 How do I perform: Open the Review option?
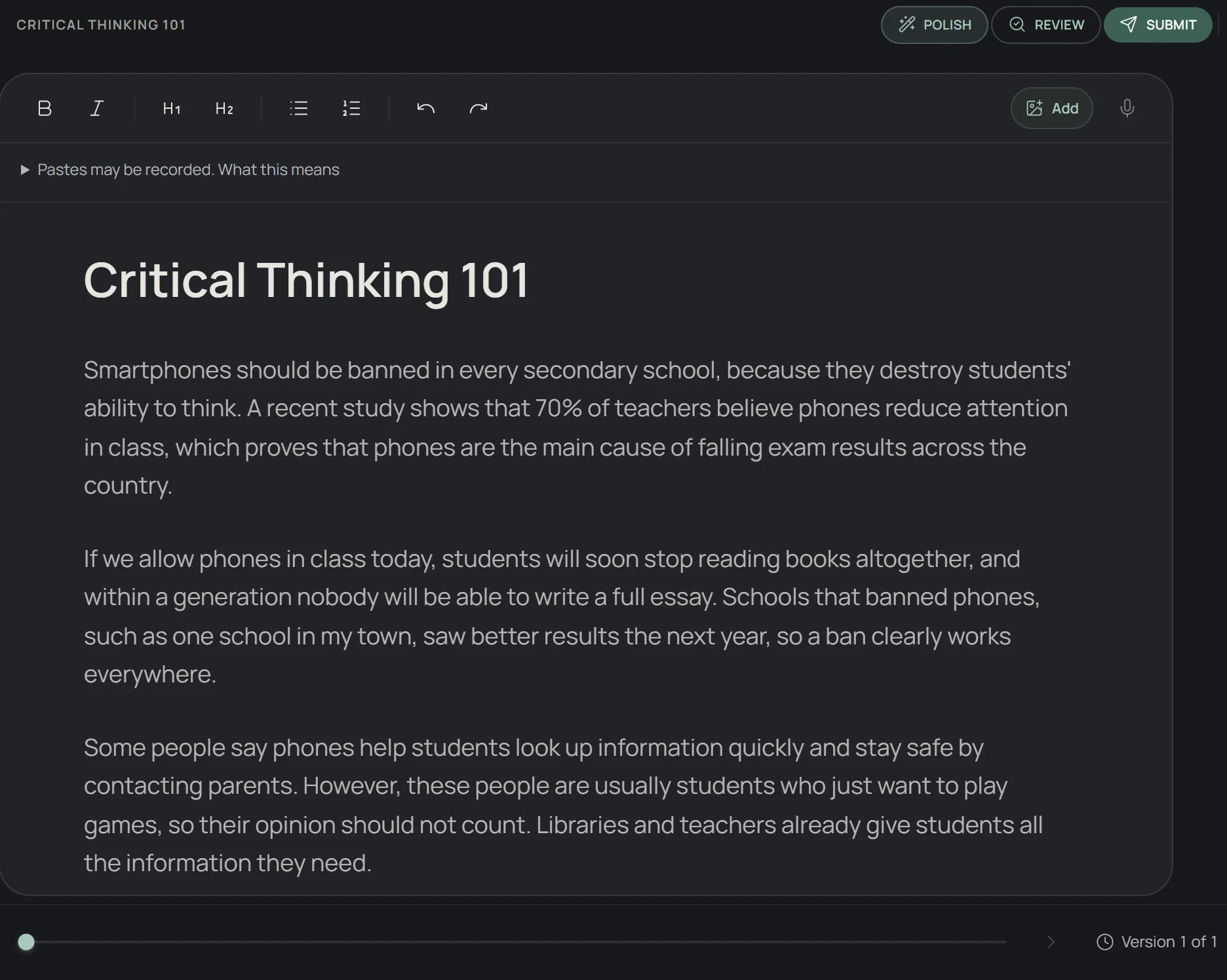(x=1045, y=25)
